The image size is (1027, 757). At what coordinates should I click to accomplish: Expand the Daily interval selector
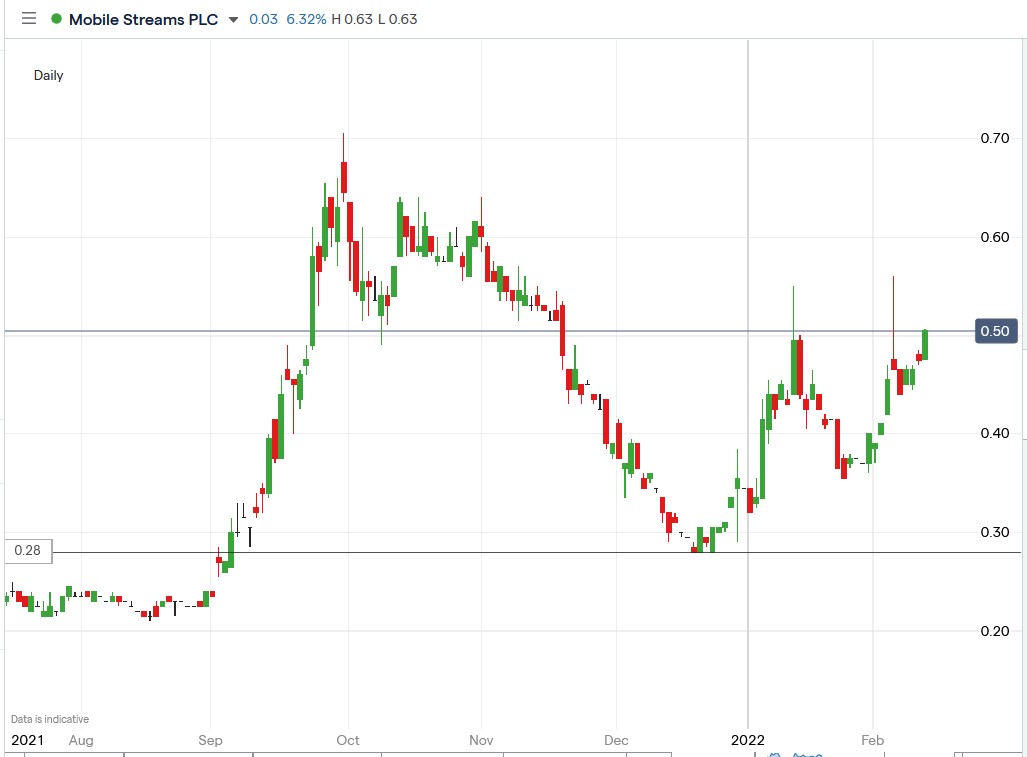click(x=47, y=75)
